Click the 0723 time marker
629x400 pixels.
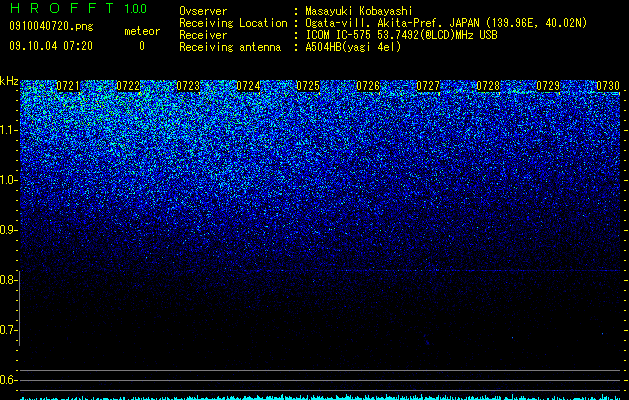188,86
